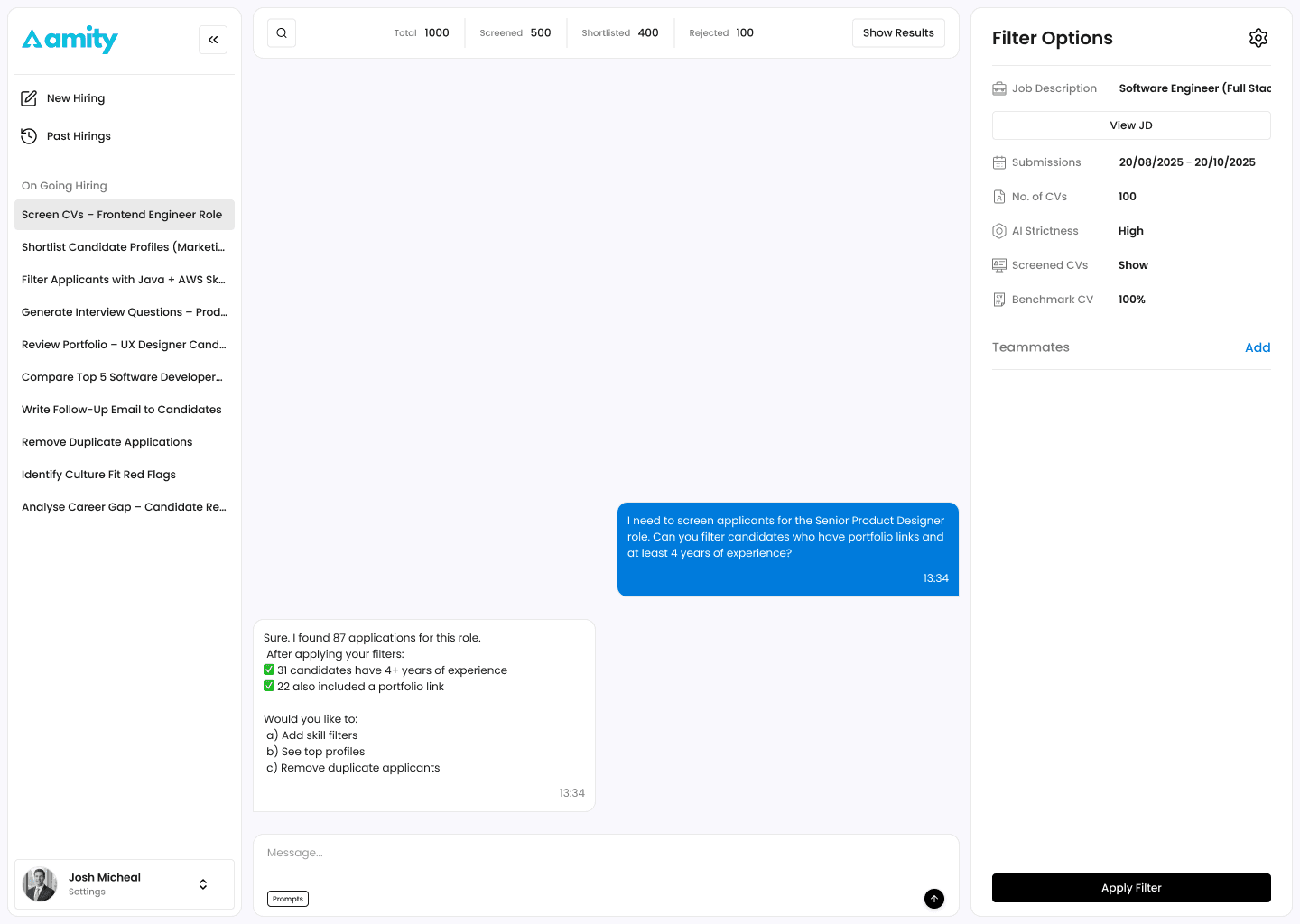Screen dimensions: 1300x924
Task: Open Compare Top 5 Software Developer chat
Action: (x=122, y=376)
